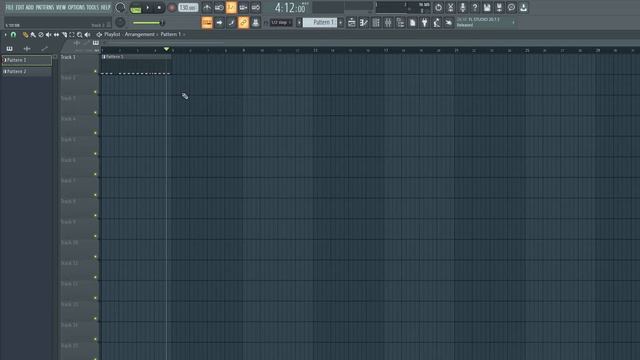Viewport: 640px width, 360px height.
Task: Click the Play button
Action: 148,8
